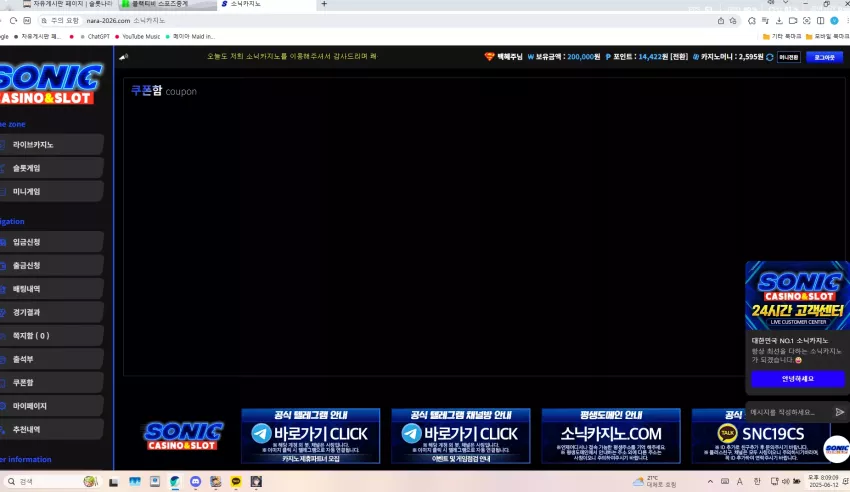Click the 평생도메인 안내 banner
This screenshot has width=850, height=492.
pyautogui.click(x=611, y=436)
